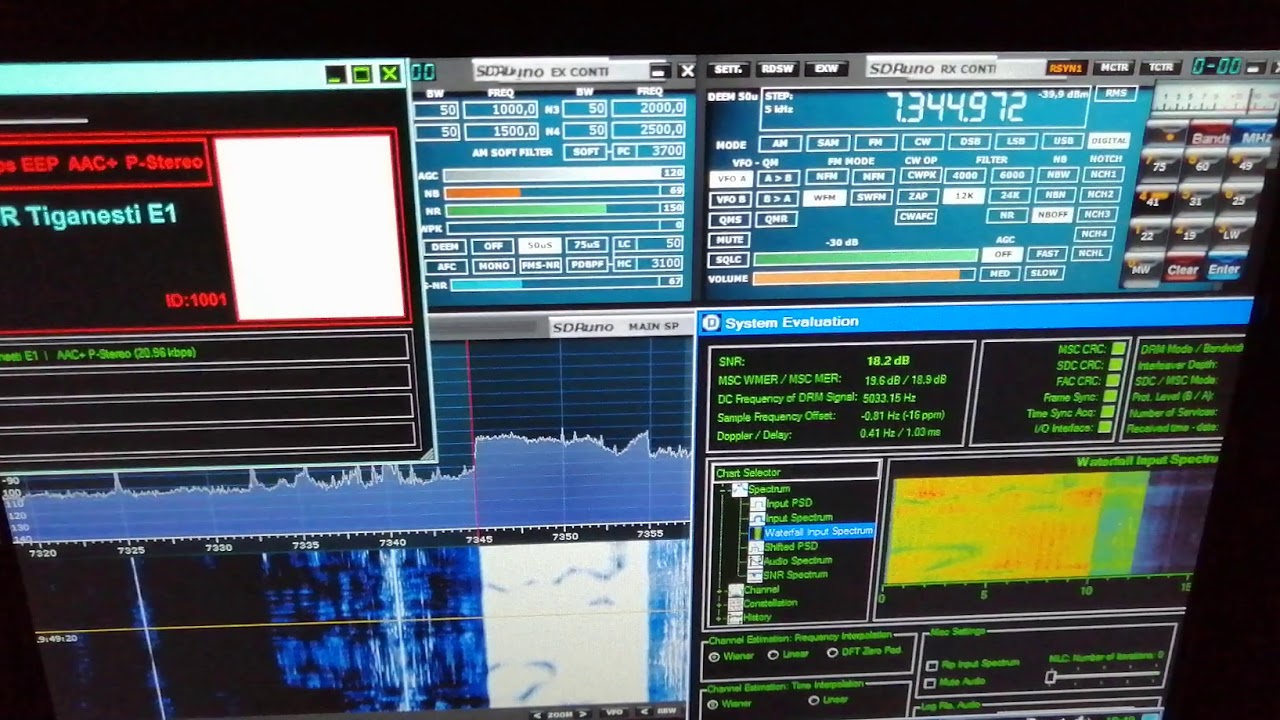The width and height of the screenshot is (1280, 720).
Task: Select the 24K filter
Action: (x=1011, y=195)
